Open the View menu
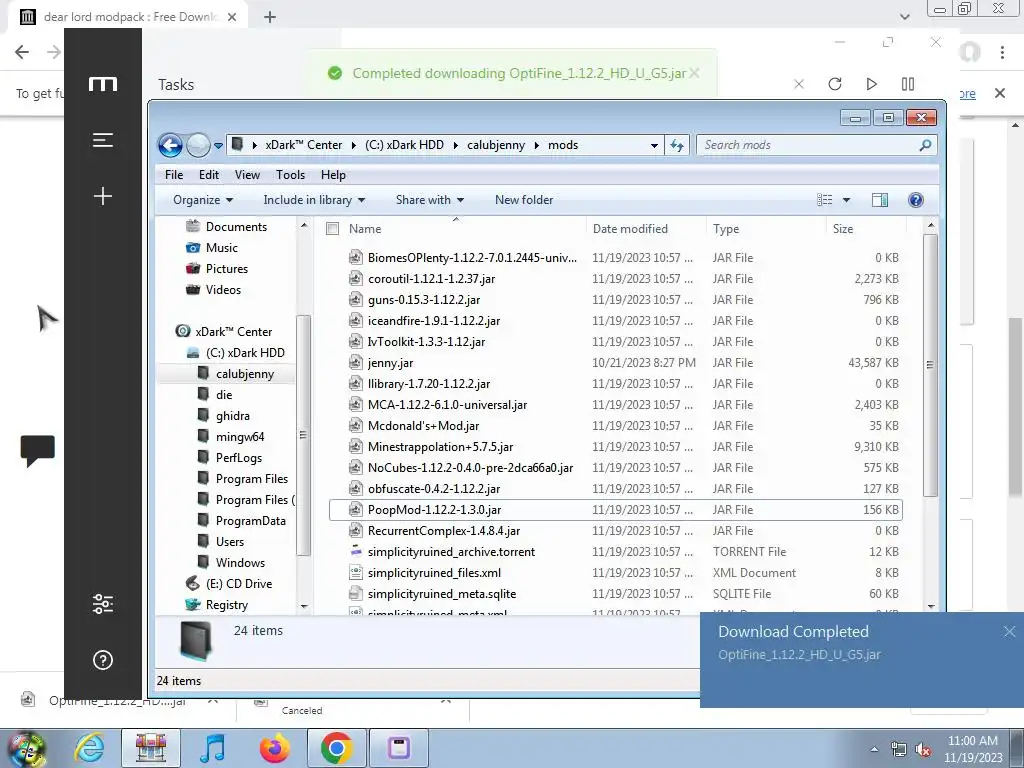1024x768 pixels. [247, 175]
